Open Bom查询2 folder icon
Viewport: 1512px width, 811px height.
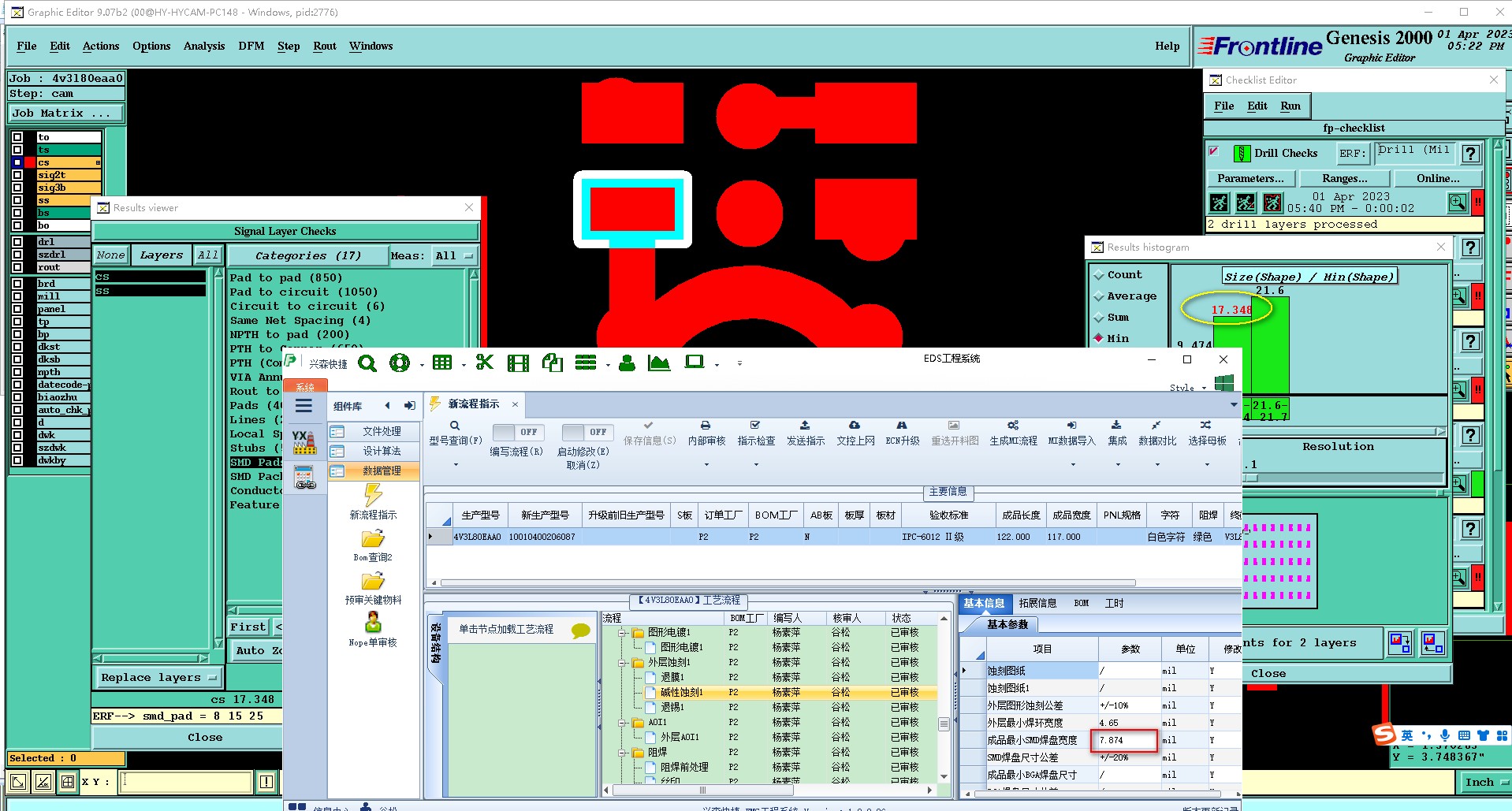click(373, 539)
